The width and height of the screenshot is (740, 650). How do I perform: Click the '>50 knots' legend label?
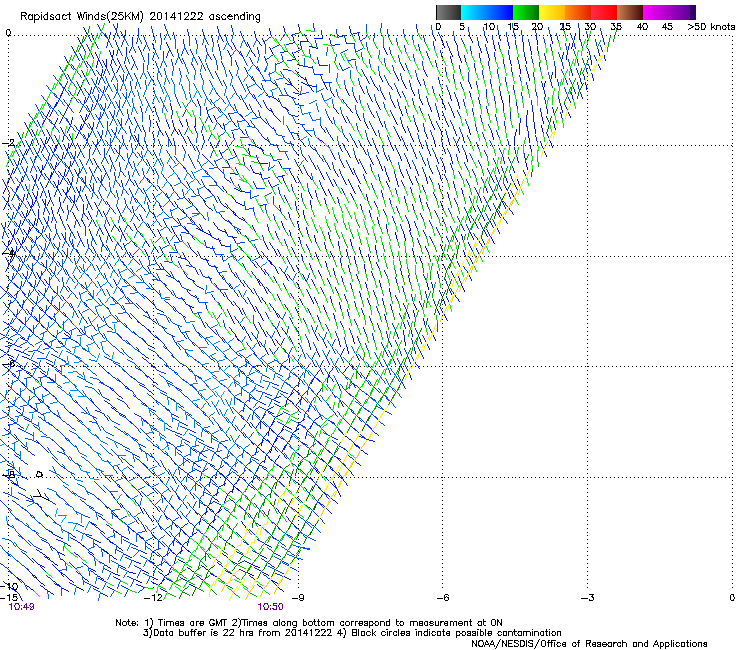[711, 26]
